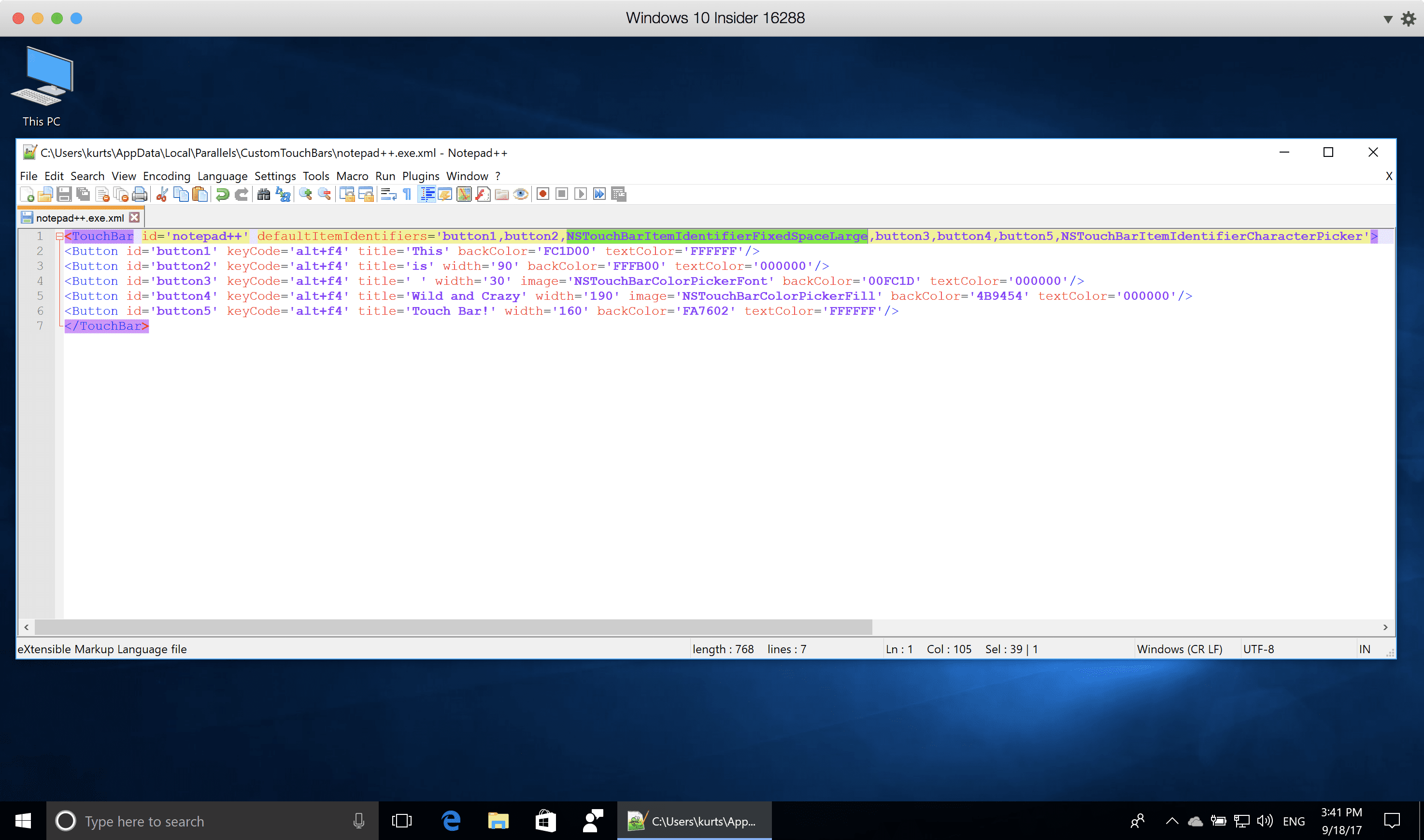The width and height of the screenshot is (1424, 840).
Task: Click the horizontal scrollbar's left arrow
Action: [x=26, y=627]
